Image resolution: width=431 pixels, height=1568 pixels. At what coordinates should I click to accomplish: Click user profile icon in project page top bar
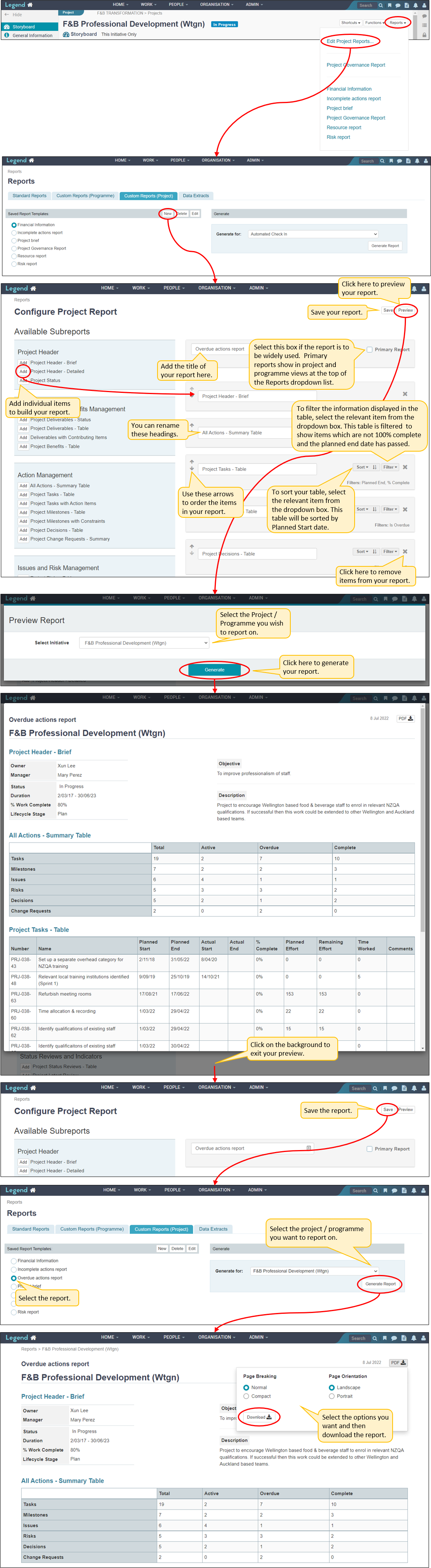pos(425,5)
